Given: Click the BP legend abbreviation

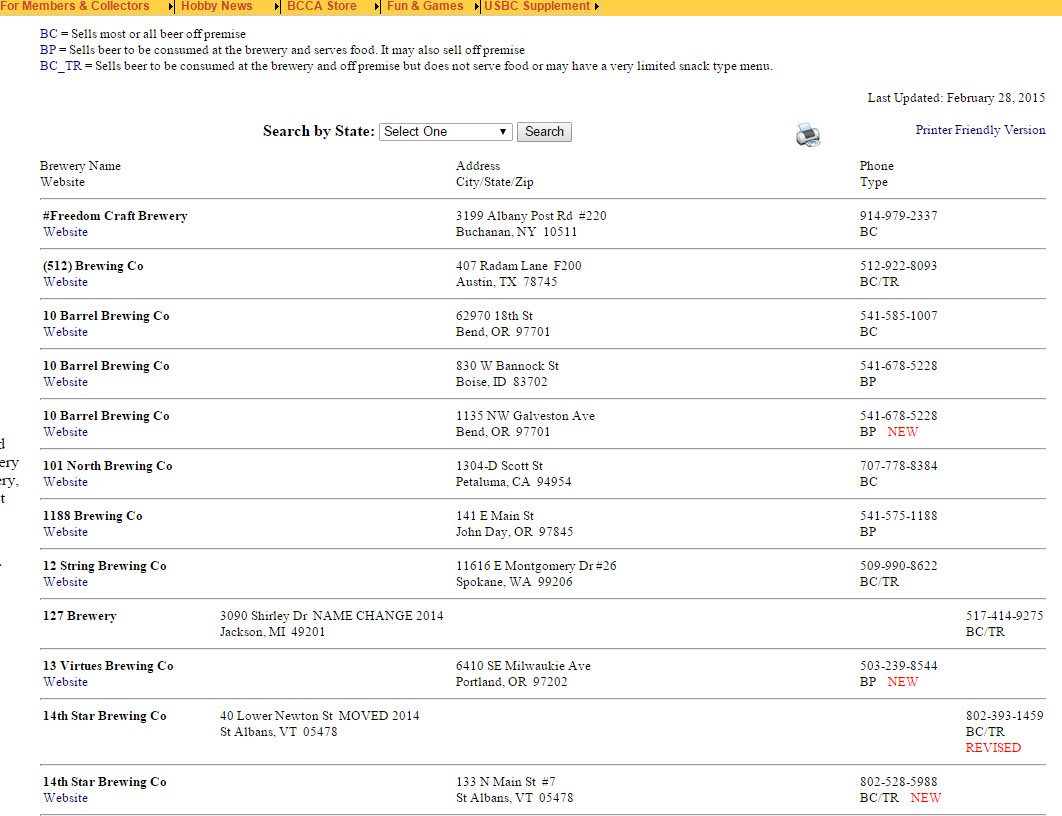Looking at the screenshot, I should coord(48,50).
